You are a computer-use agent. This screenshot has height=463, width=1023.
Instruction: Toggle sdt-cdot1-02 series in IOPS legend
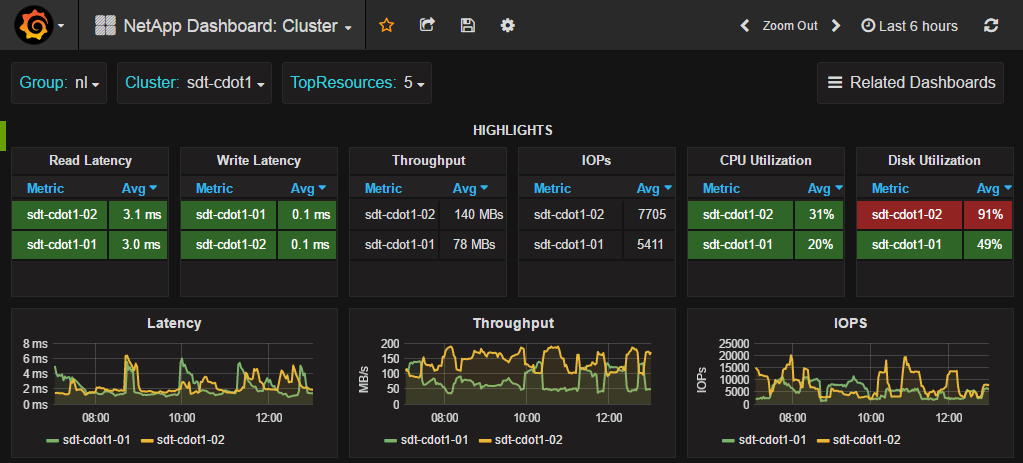tap(866, 440)
